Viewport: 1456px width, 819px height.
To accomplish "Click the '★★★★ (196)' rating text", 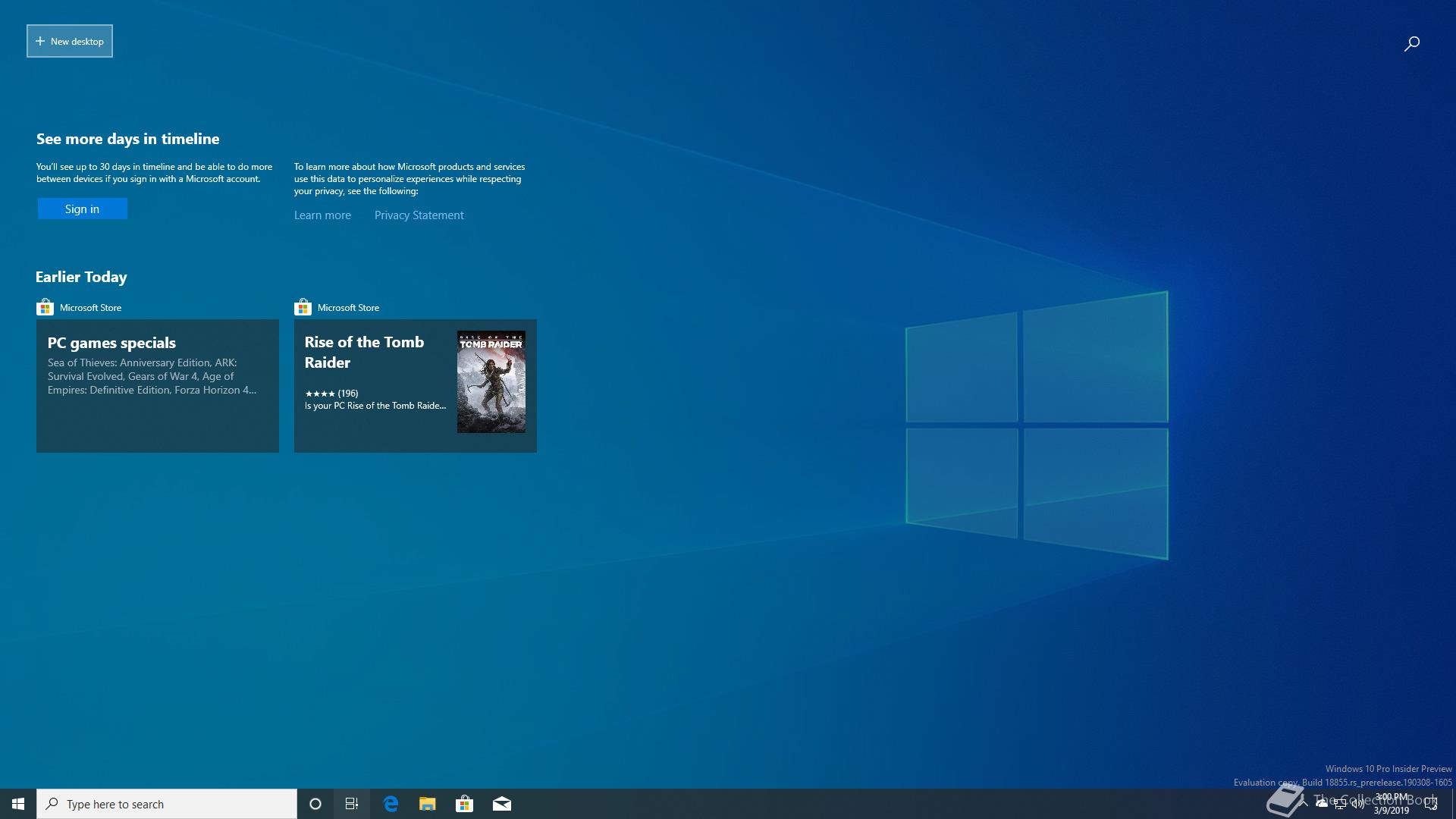I will click(x=331, y=394).
